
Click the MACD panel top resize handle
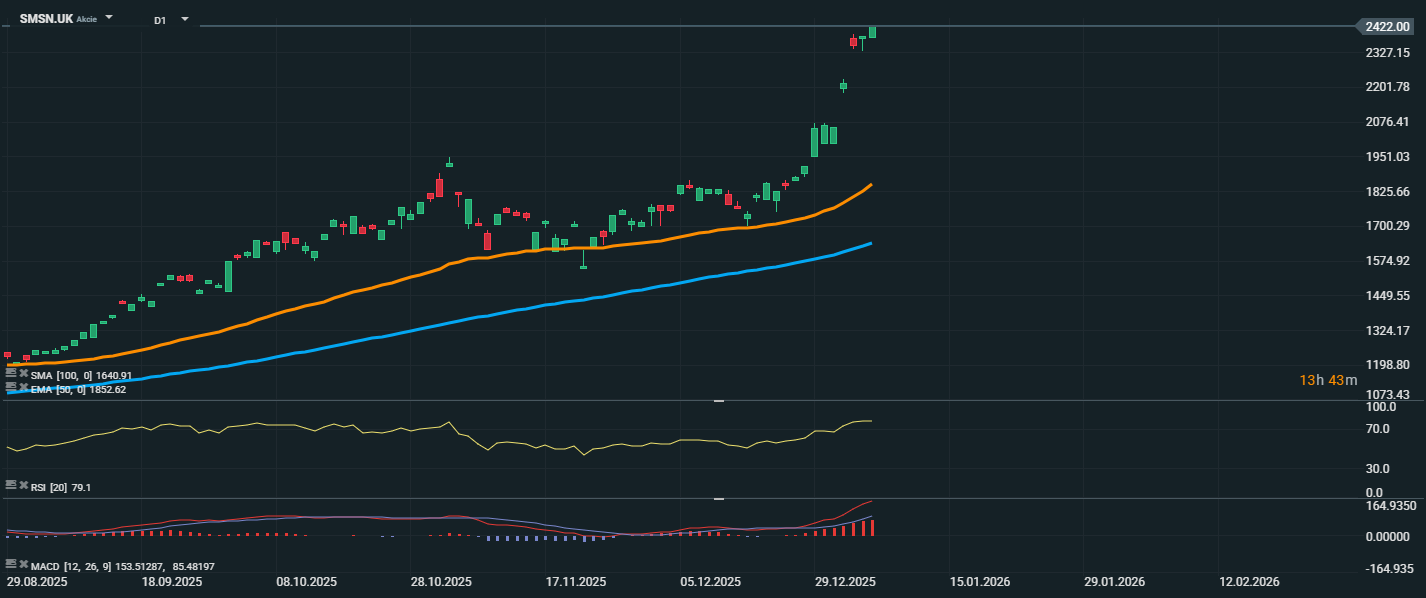(x=718, y=498)
